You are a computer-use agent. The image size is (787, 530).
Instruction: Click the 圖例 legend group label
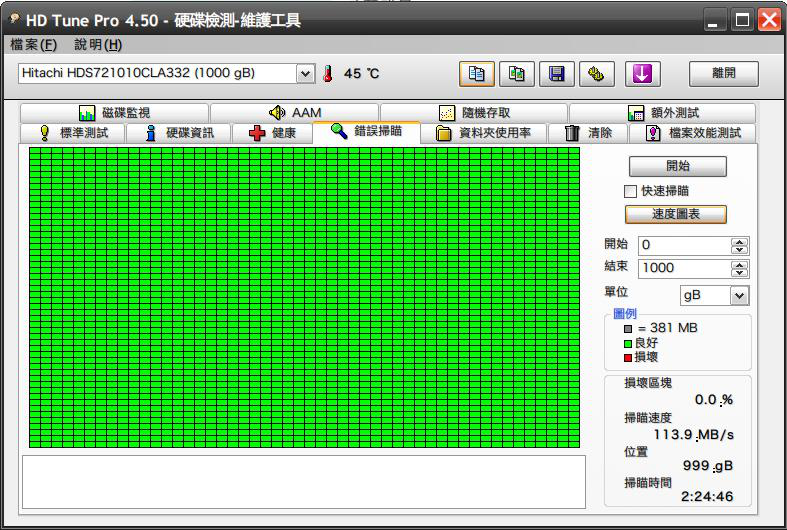point(625,314)
